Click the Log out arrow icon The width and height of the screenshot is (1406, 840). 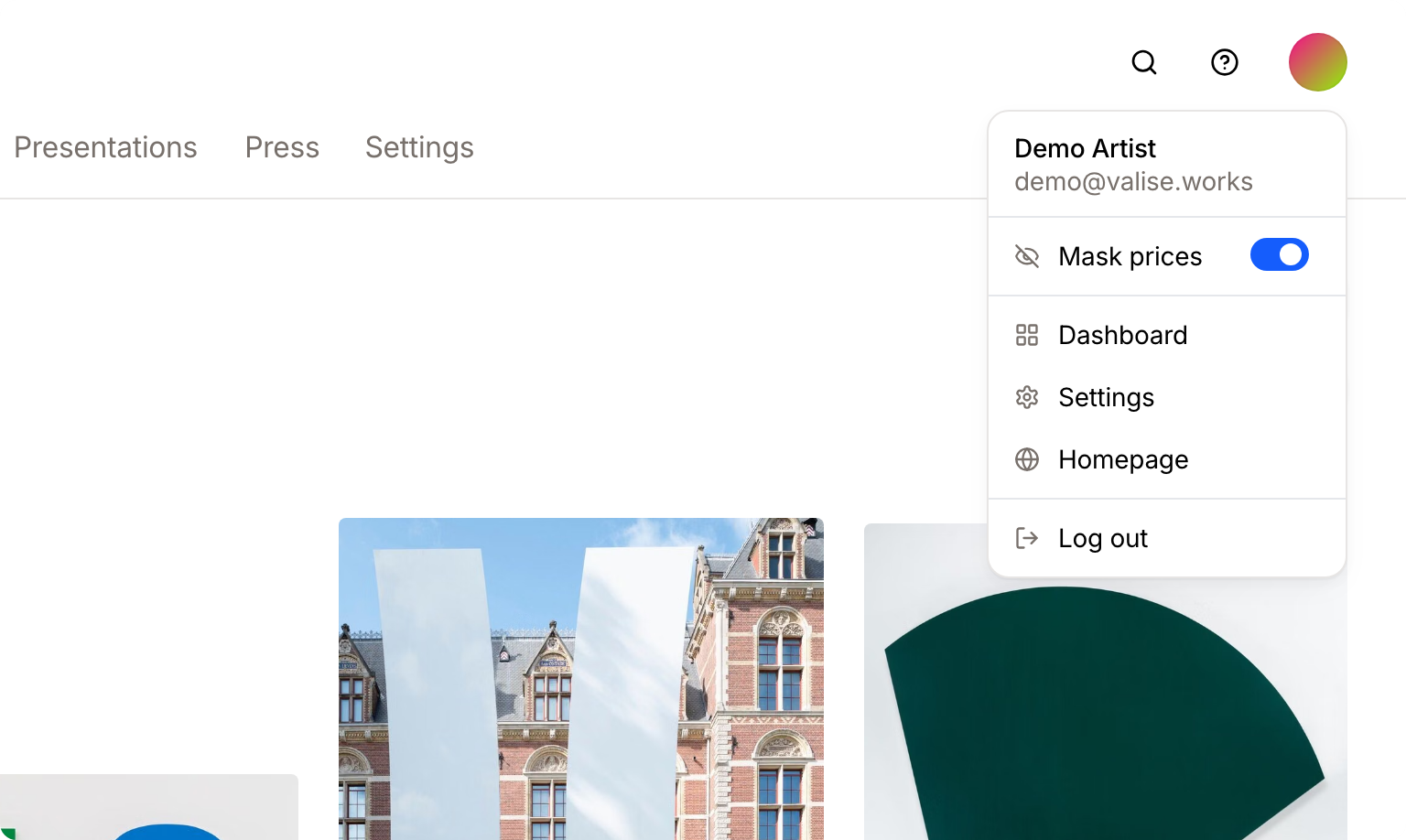pyautogui.click(x=1027, y=538)
